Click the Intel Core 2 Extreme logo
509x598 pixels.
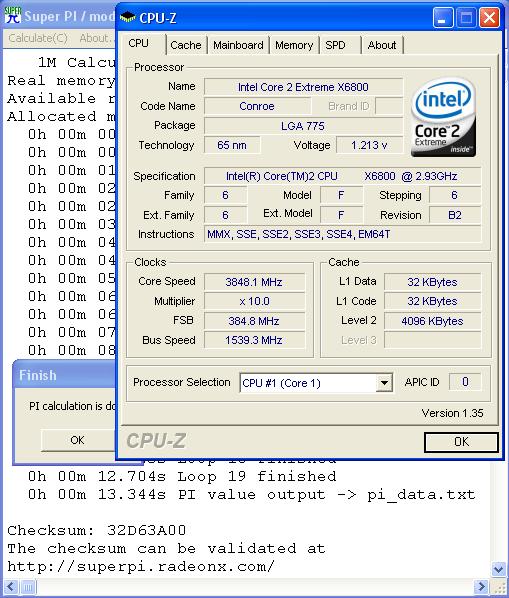point(443,117)
